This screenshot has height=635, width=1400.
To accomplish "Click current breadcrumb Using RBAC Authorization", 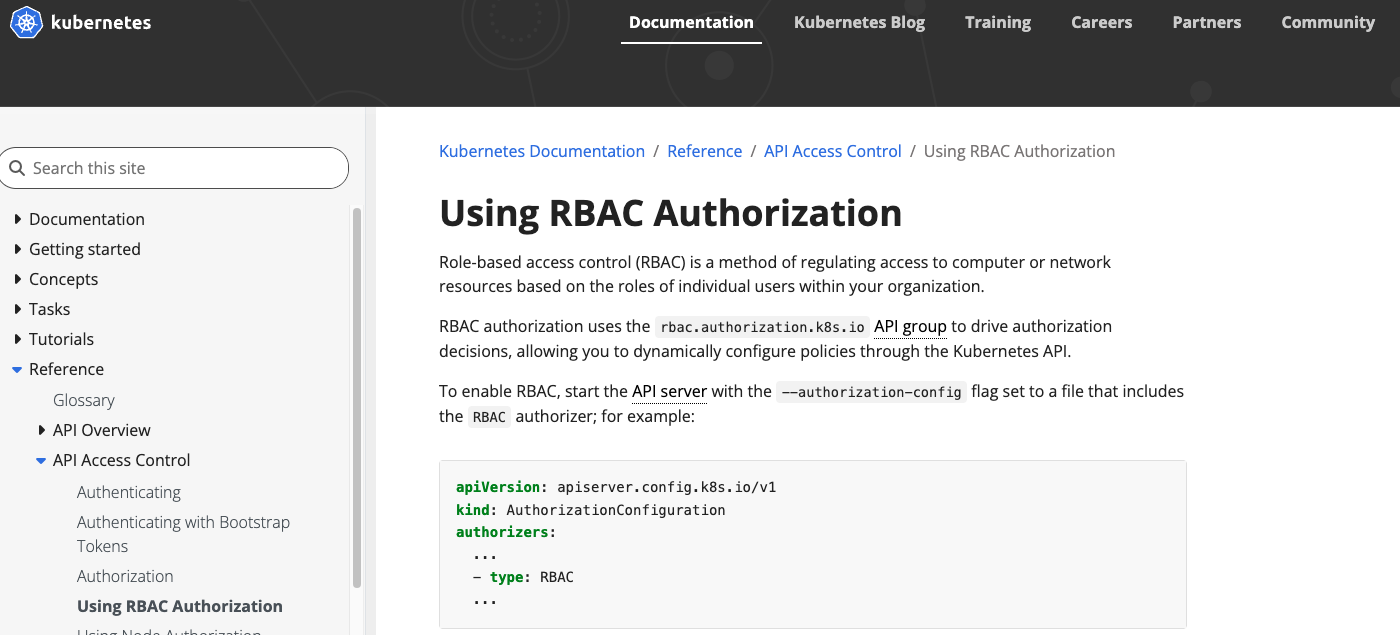I will click(1019, 151).
